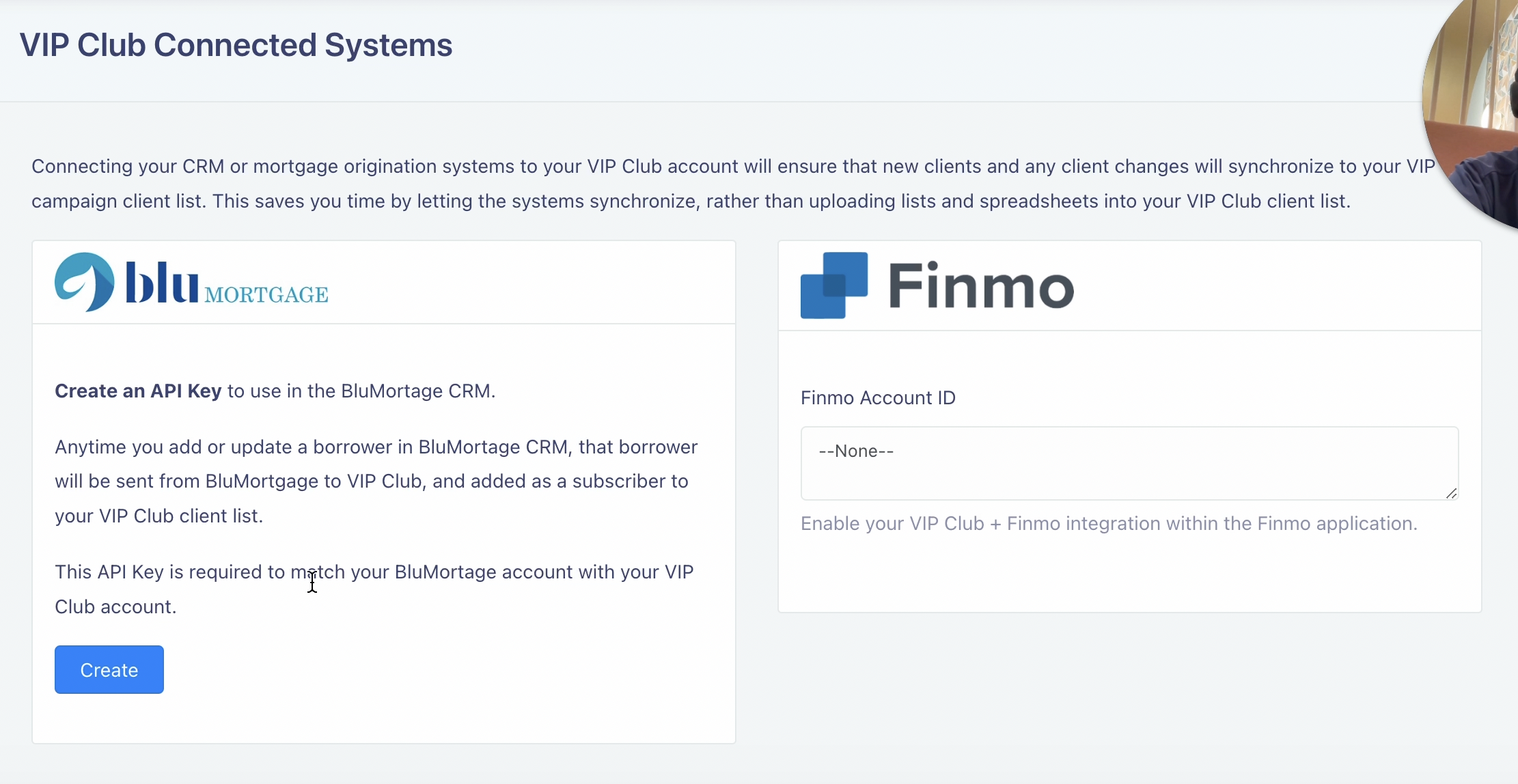Click the blue Create button
The width and height of the screenshot is (1518, 784).
pyautogui.click(x=109, y=669)
